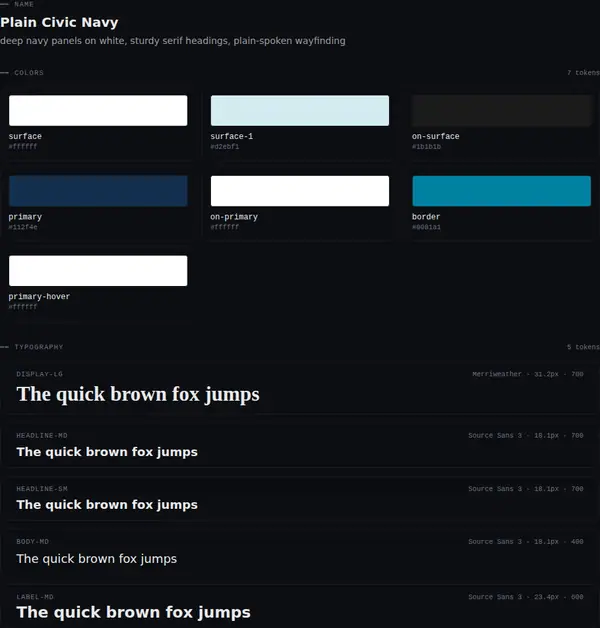Click the '7 tokens' count label
The width and height of the screenshot is (600, 628).
pyautogui.click(x=583, y=73)
